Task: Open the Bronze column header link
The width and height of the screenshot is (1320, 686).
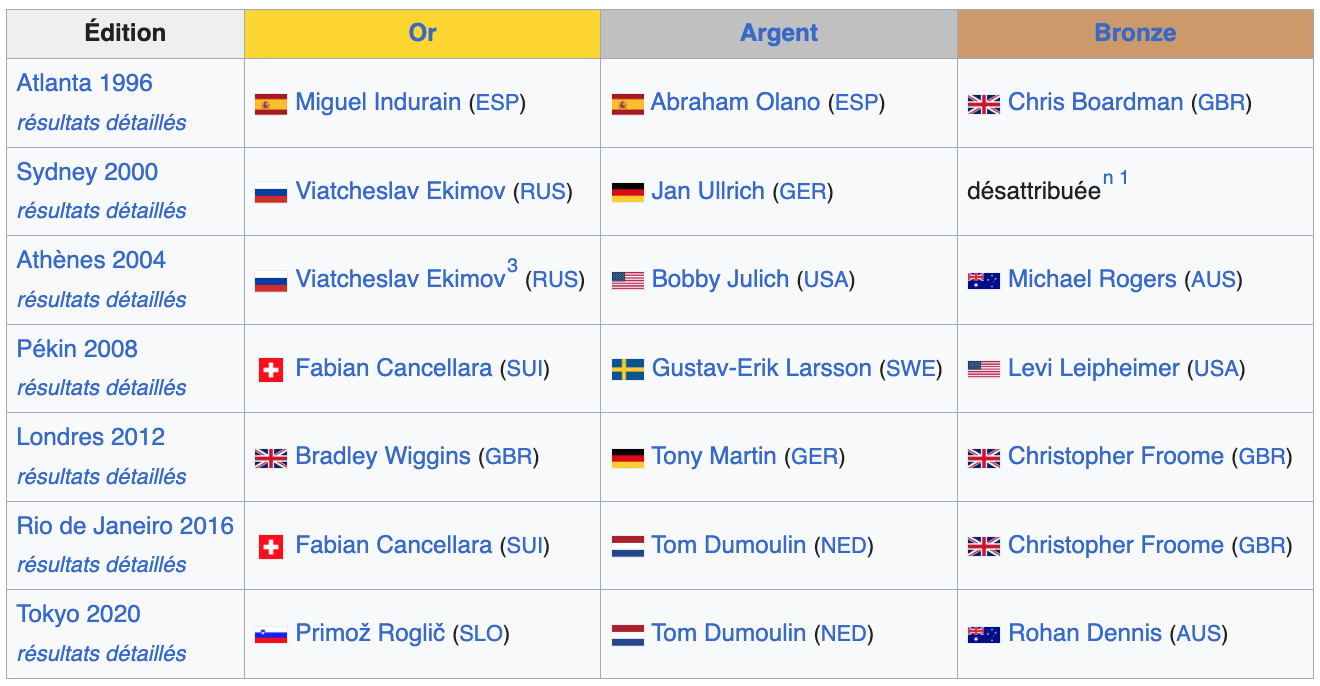Action: (1135, 33)
